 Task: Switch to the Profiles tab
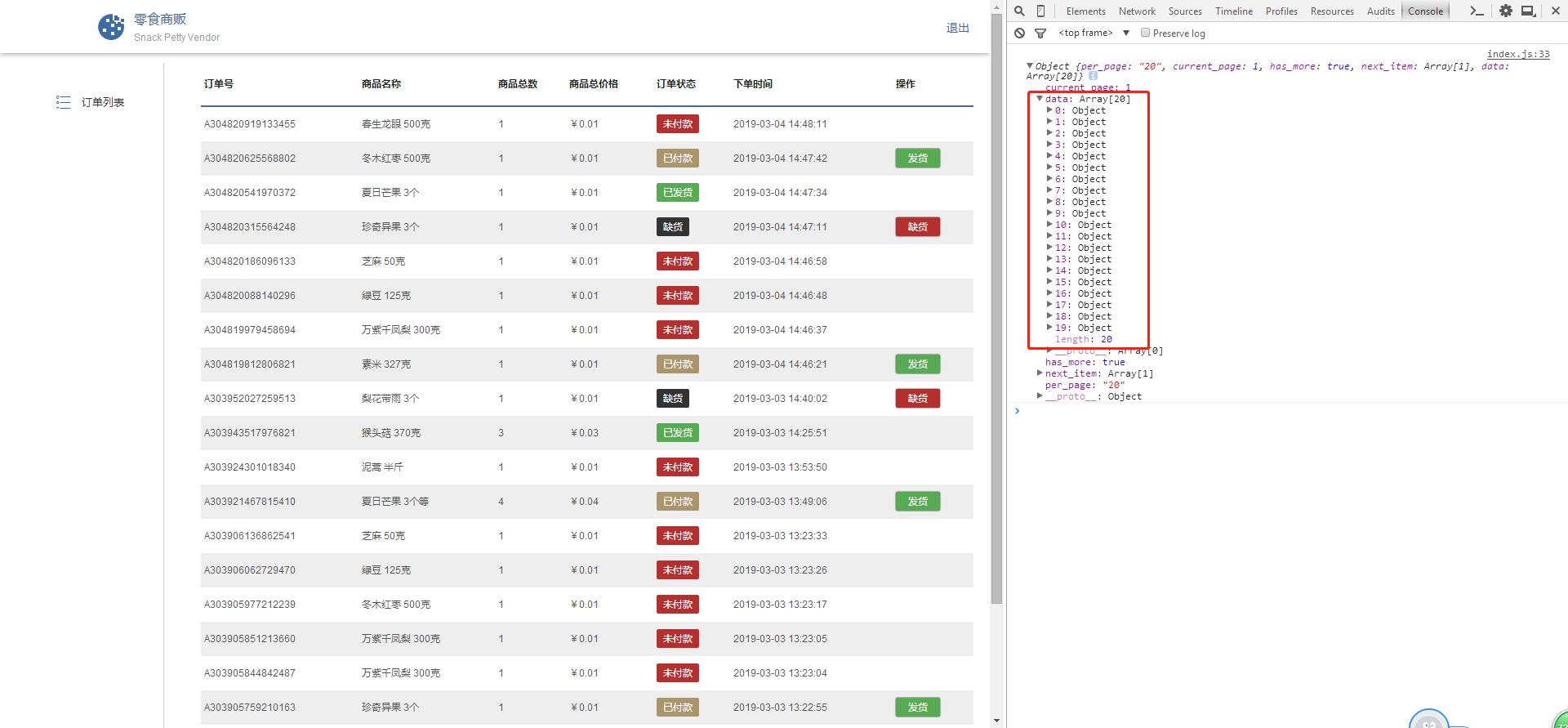[1281, 11]
